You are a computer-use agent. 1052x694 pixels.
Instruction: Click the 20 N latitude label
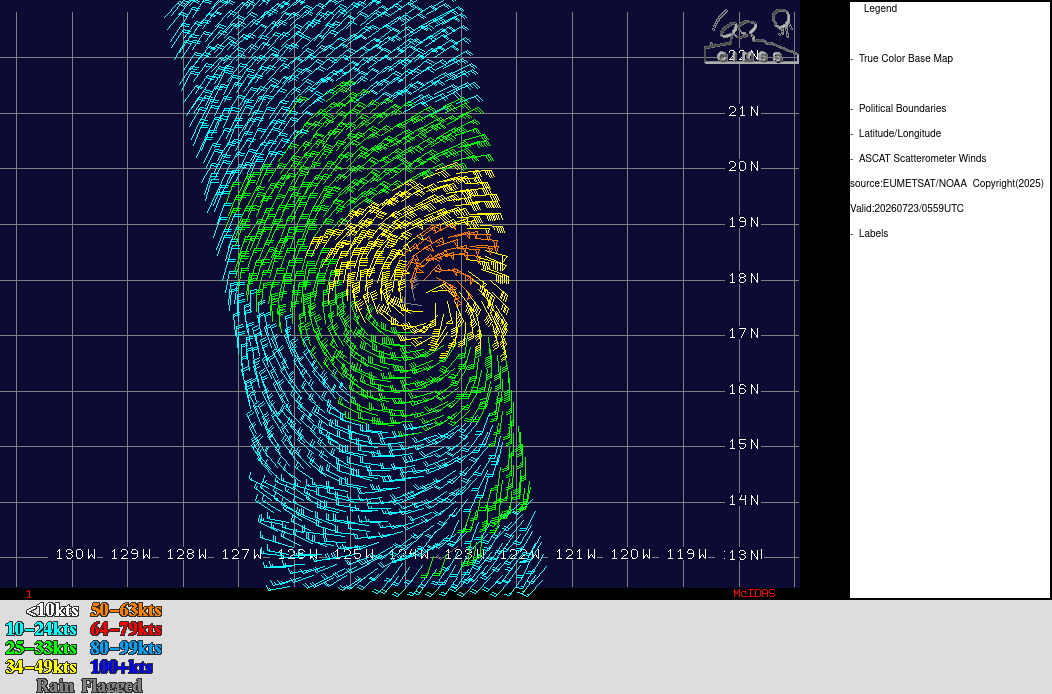coord(744,166)
